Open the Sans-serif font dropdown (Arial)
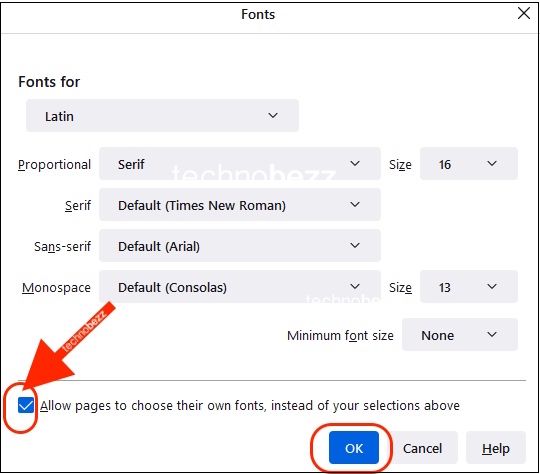 pyautogui.click(x=240, y=246)
